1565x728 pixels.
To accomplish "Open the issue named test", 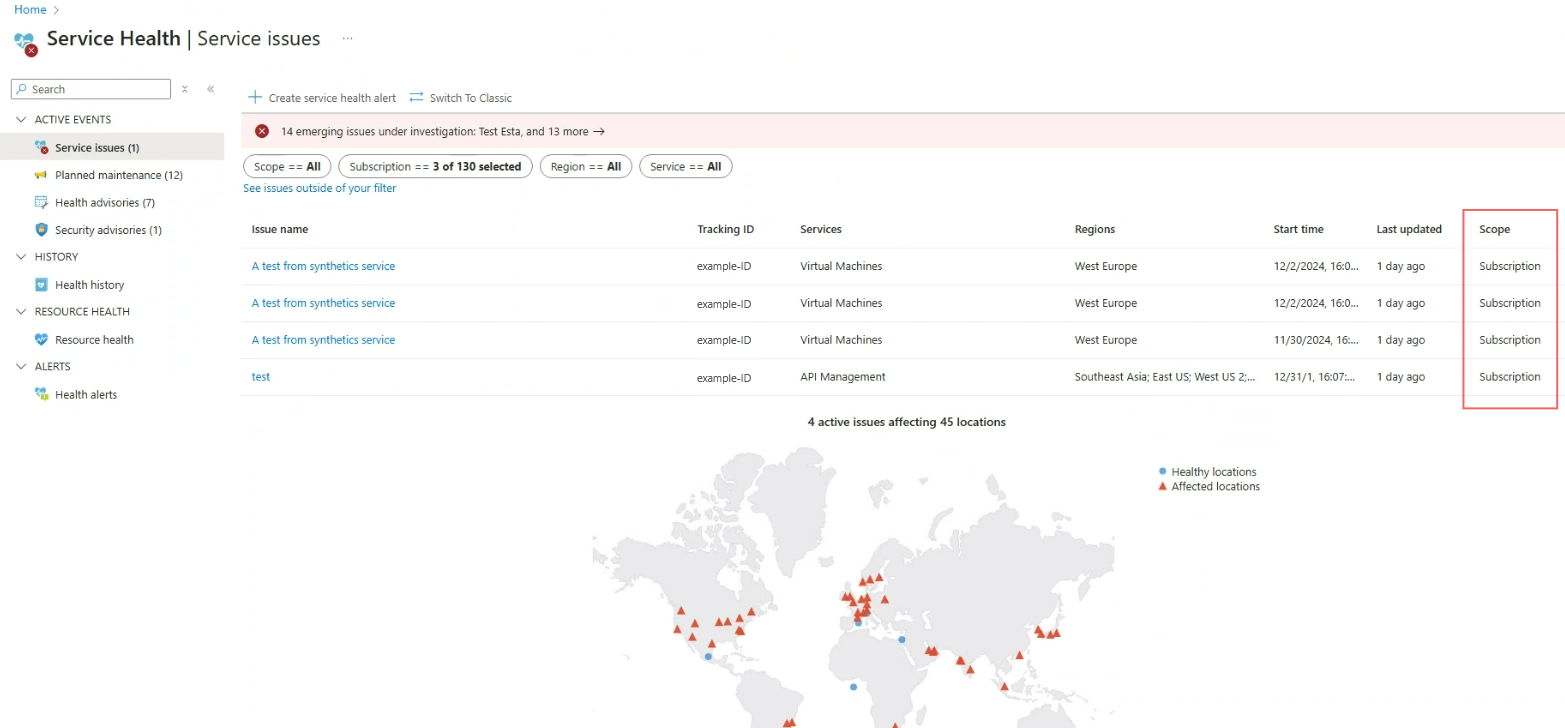I will point(260,377).
